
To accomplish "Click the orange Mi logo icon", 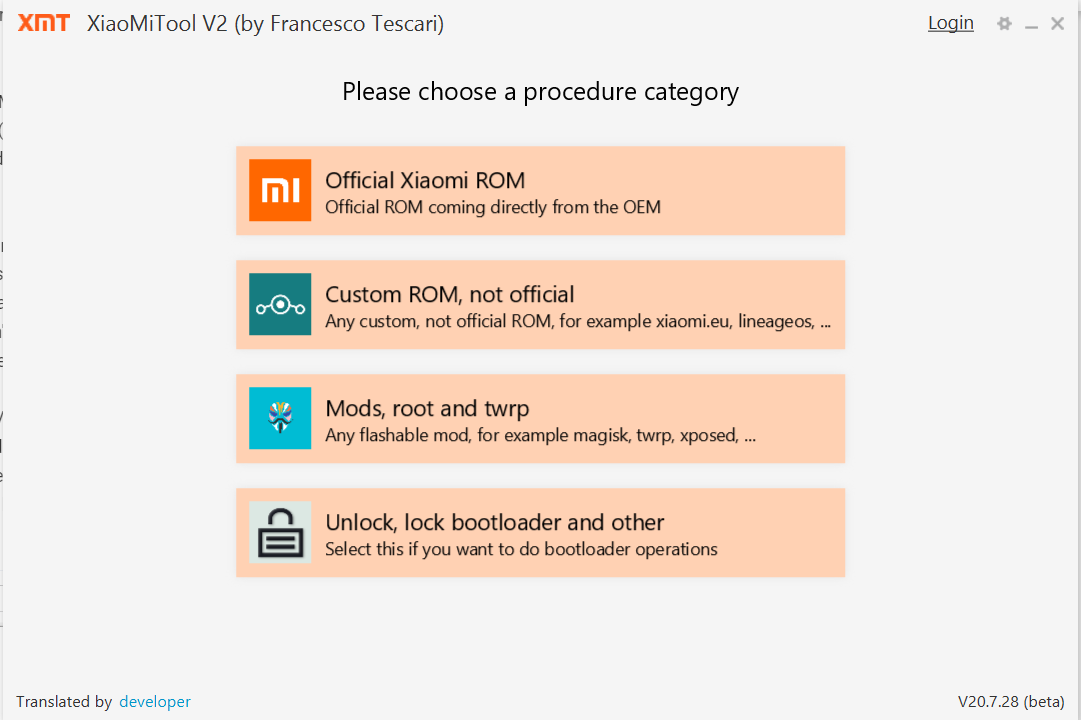I will click(280, 190).
